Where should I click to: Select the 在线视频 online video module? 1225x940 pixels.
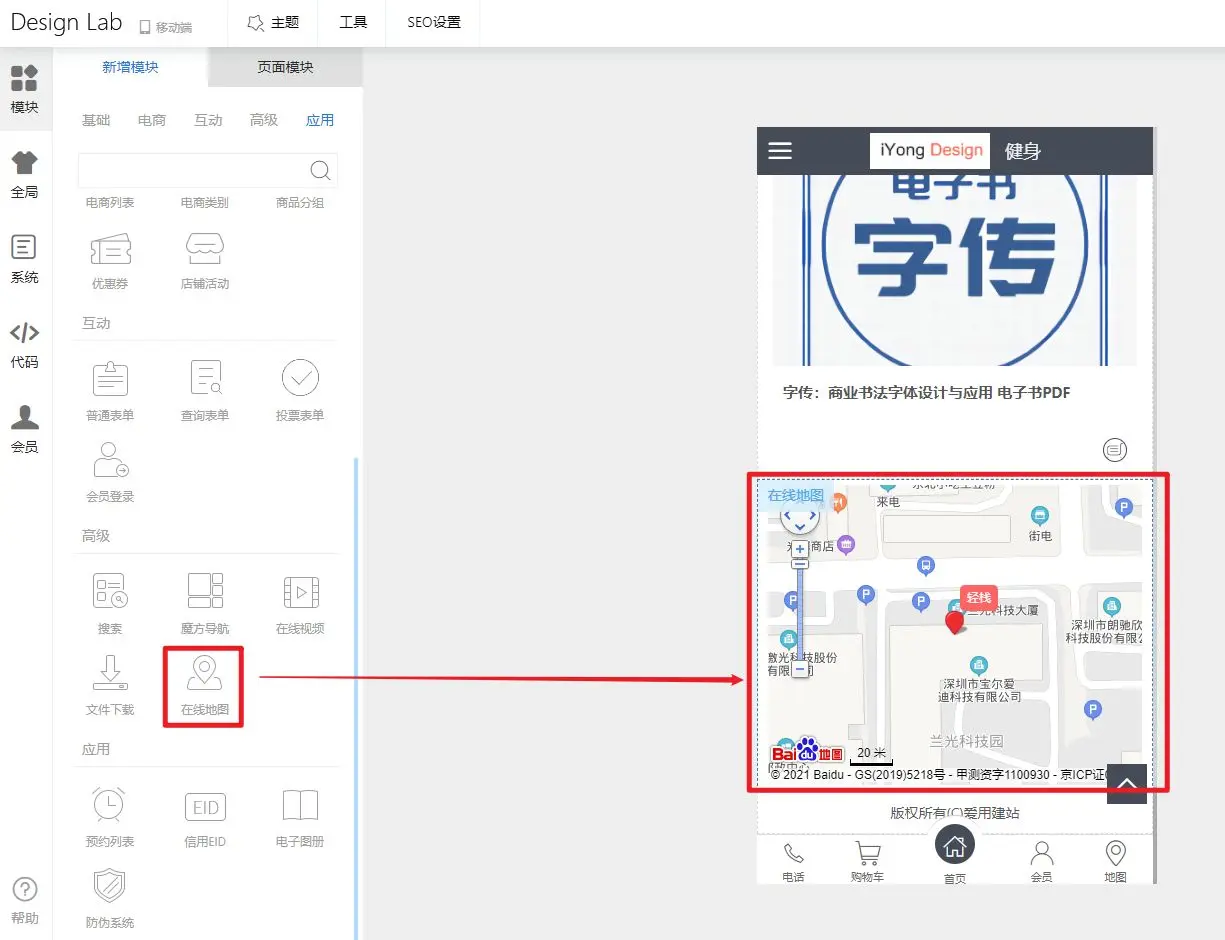coord(300,600)
